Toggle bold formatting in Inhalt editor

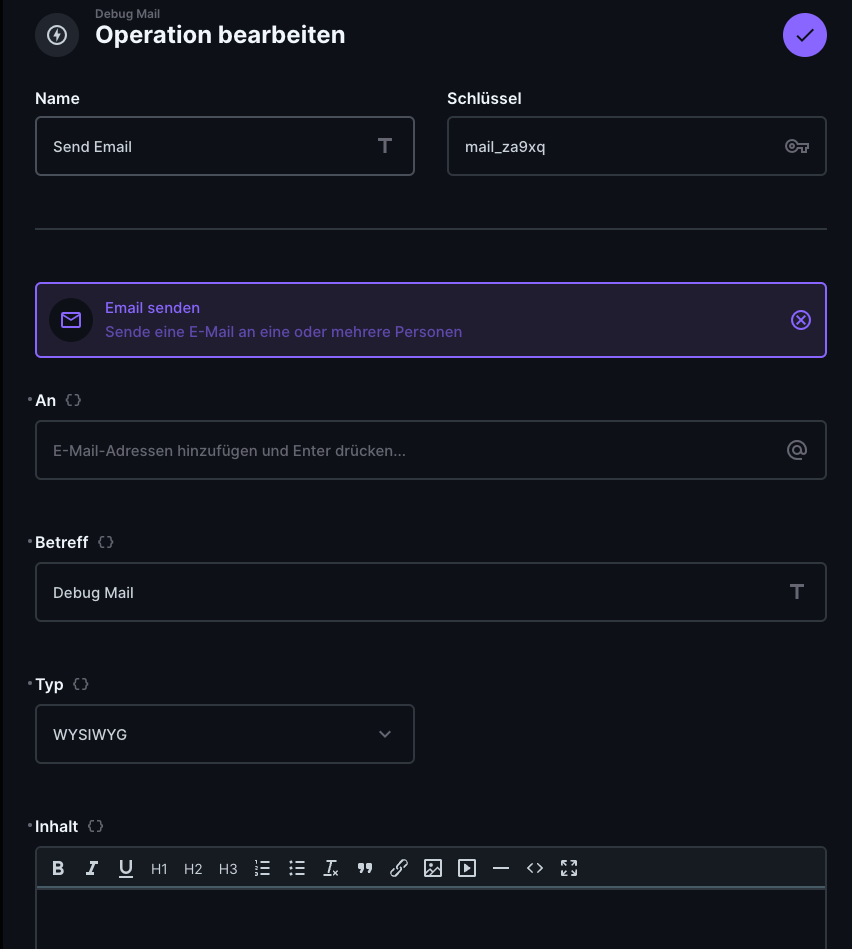click(58, 868)
